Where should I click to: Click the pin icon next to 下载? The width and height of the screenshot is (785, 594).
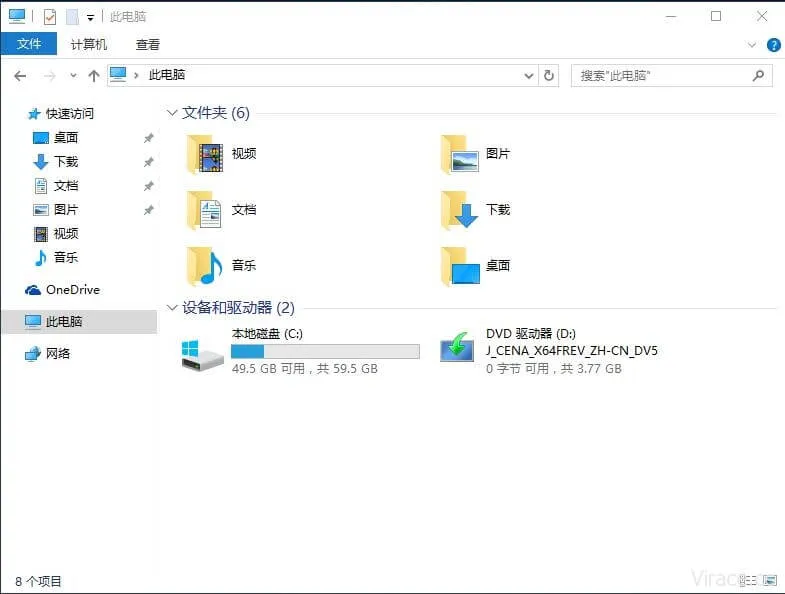click(x=148, y=162)
